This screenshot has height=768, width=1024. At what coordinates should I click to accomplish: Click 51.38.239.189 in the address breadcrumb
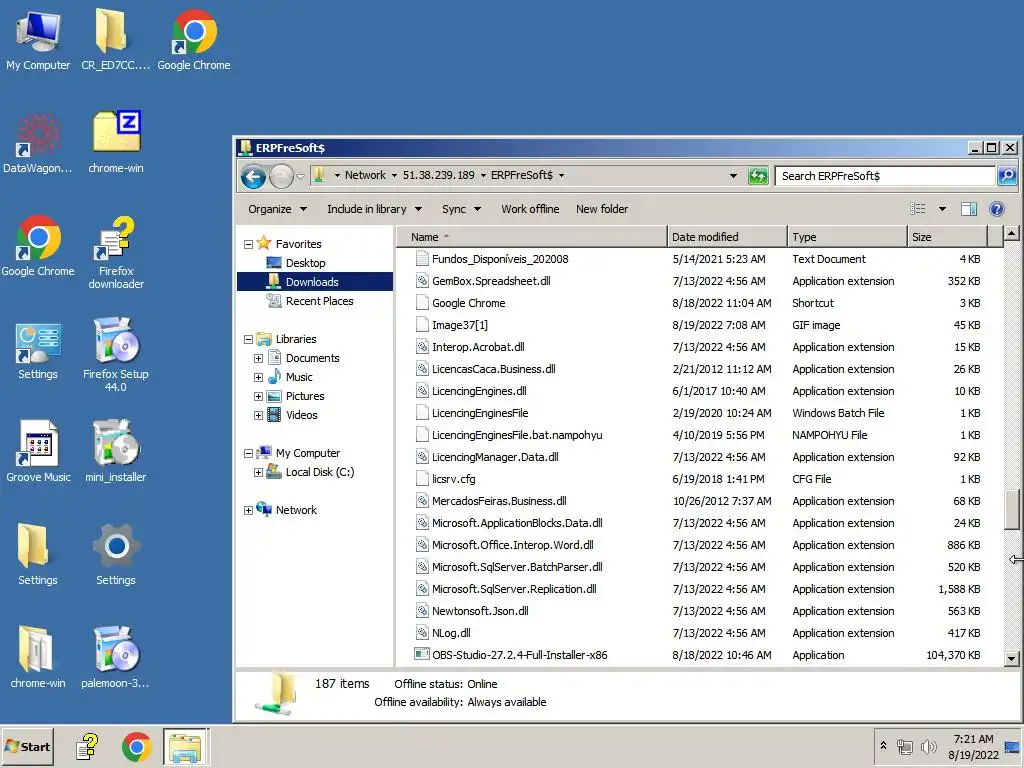tap(438, 175)
